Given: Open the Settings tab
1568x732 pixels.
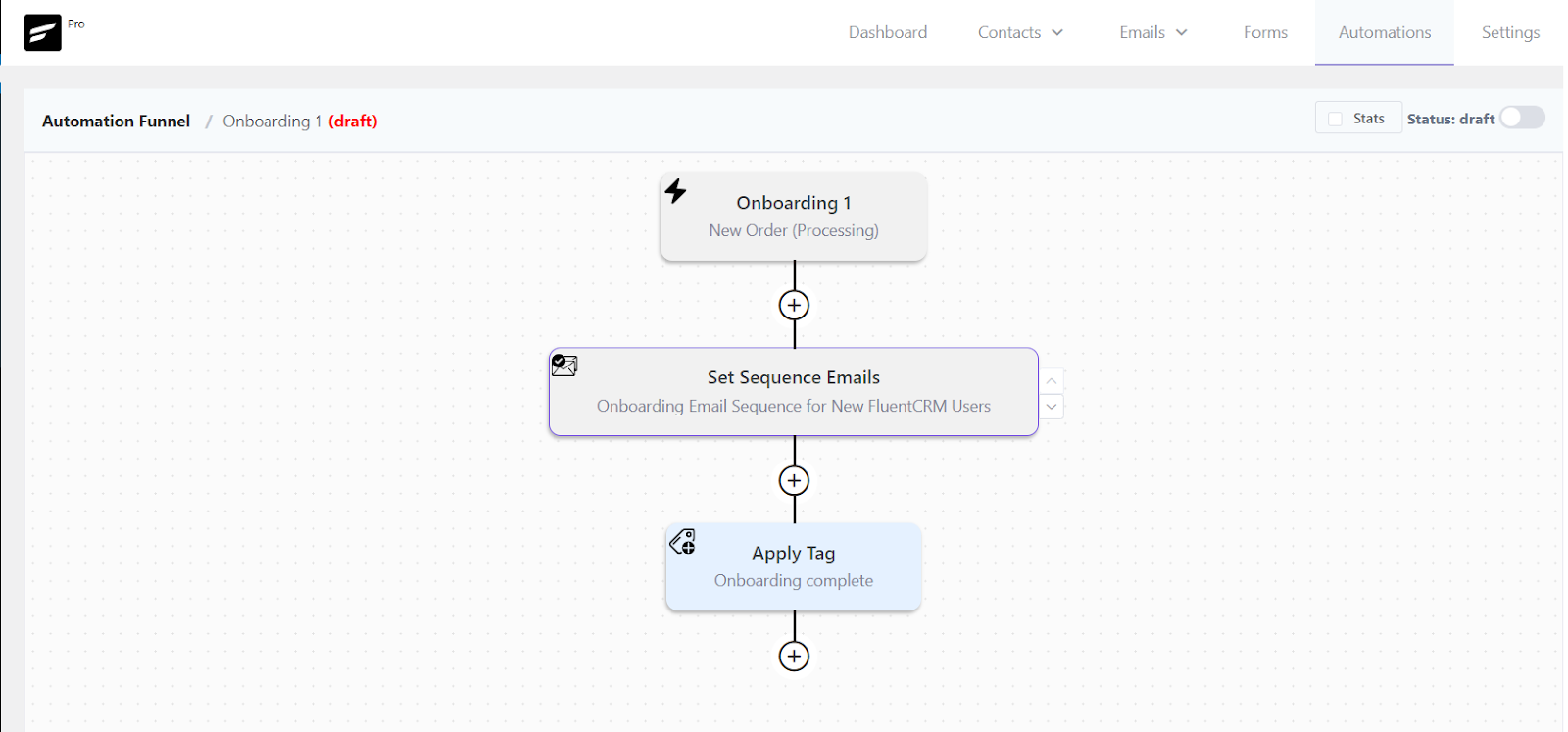Looking at the screenshot, I should (x=1510, y=32).
